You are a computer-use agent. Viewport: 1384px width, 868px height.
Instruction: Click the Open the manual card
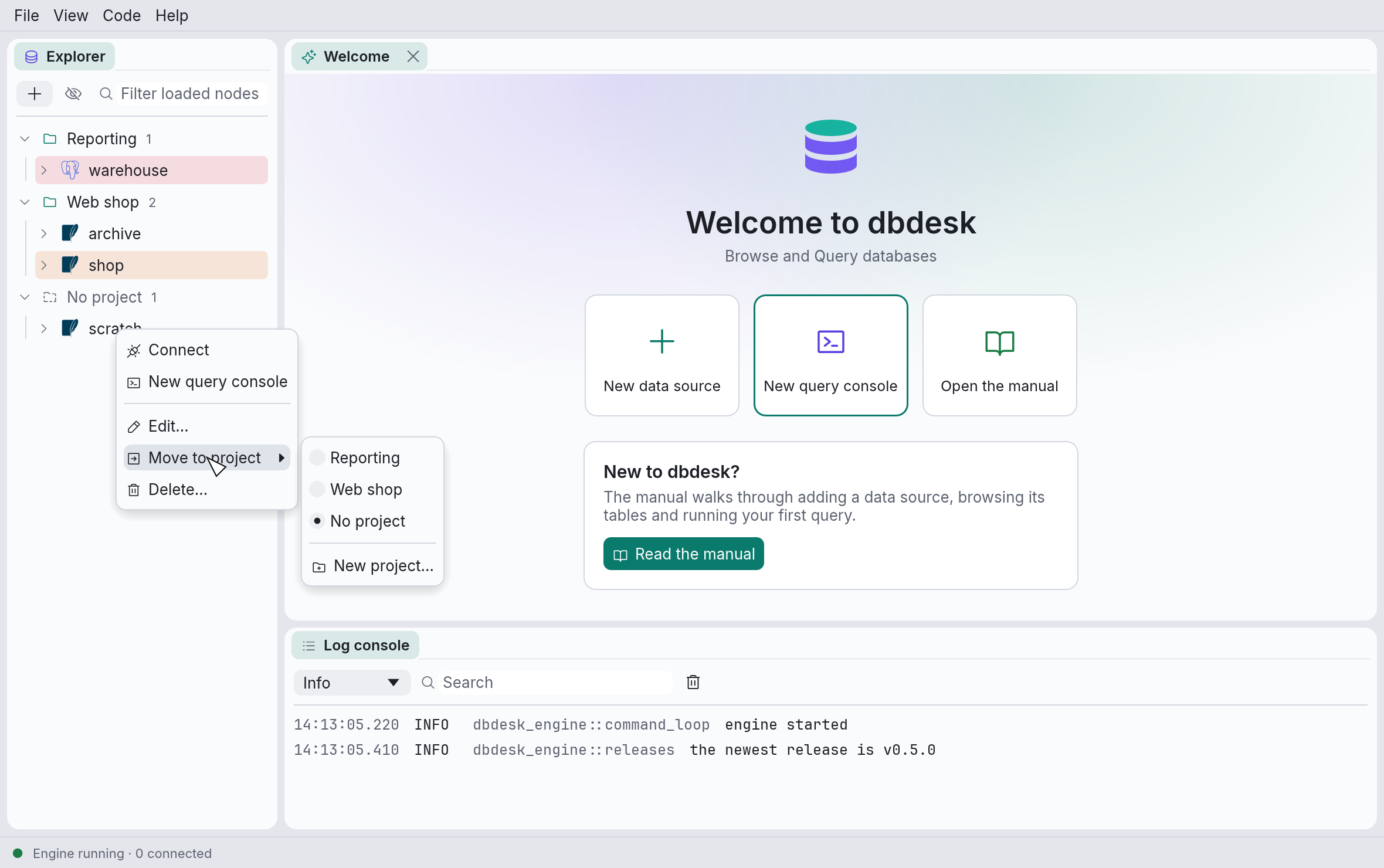click(x=999, y=355)
